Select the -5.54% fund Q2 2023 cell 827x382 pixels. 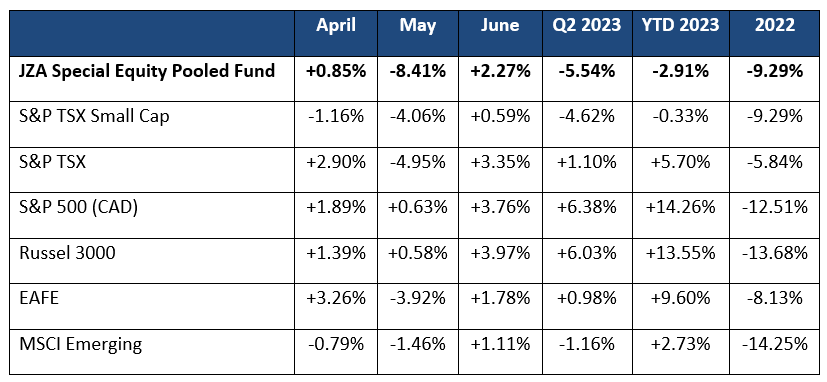click(x=587, y=71)
